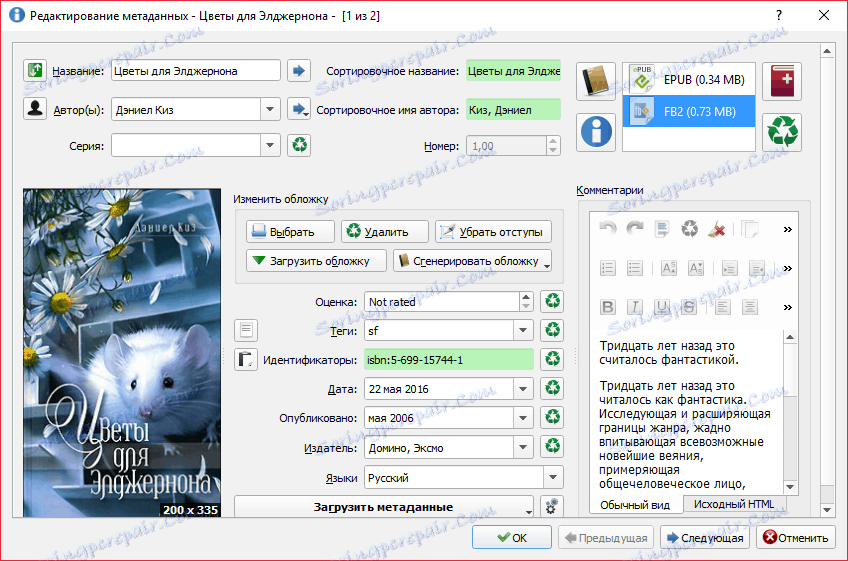Click the increase indent icon
The image size is (848, 561).
(x=730, y=268)
